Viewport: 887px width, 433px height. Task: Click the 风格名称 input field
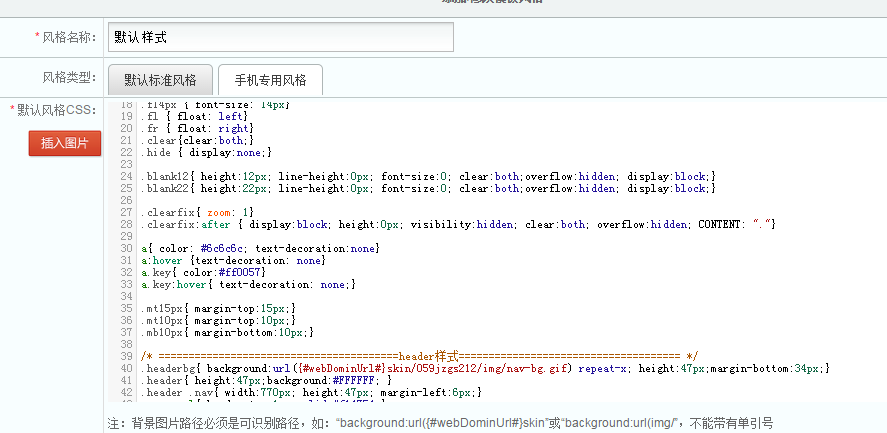point(280,37)
